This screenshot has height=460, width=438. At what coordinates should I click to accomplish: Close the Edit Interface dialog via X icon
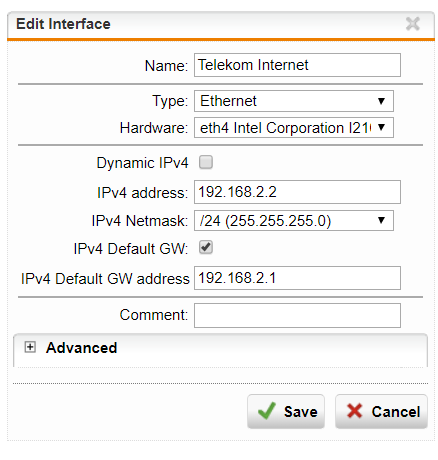click(x=413, y=24)
